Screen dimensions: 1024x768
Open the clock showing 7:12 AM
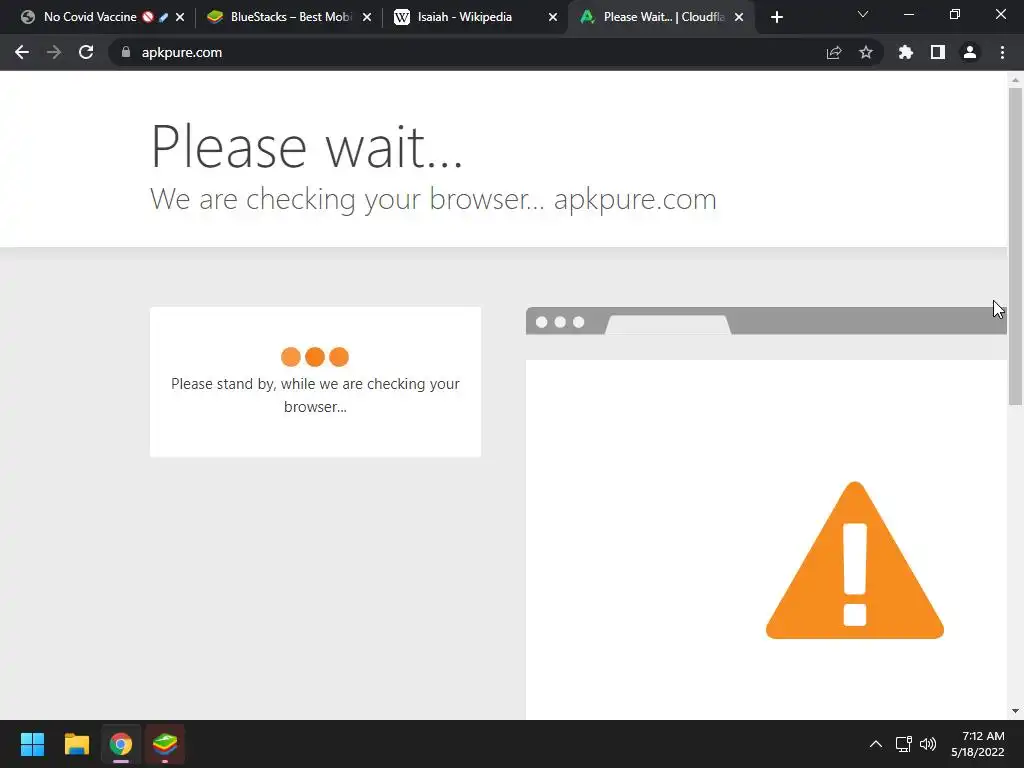[978, 744]
